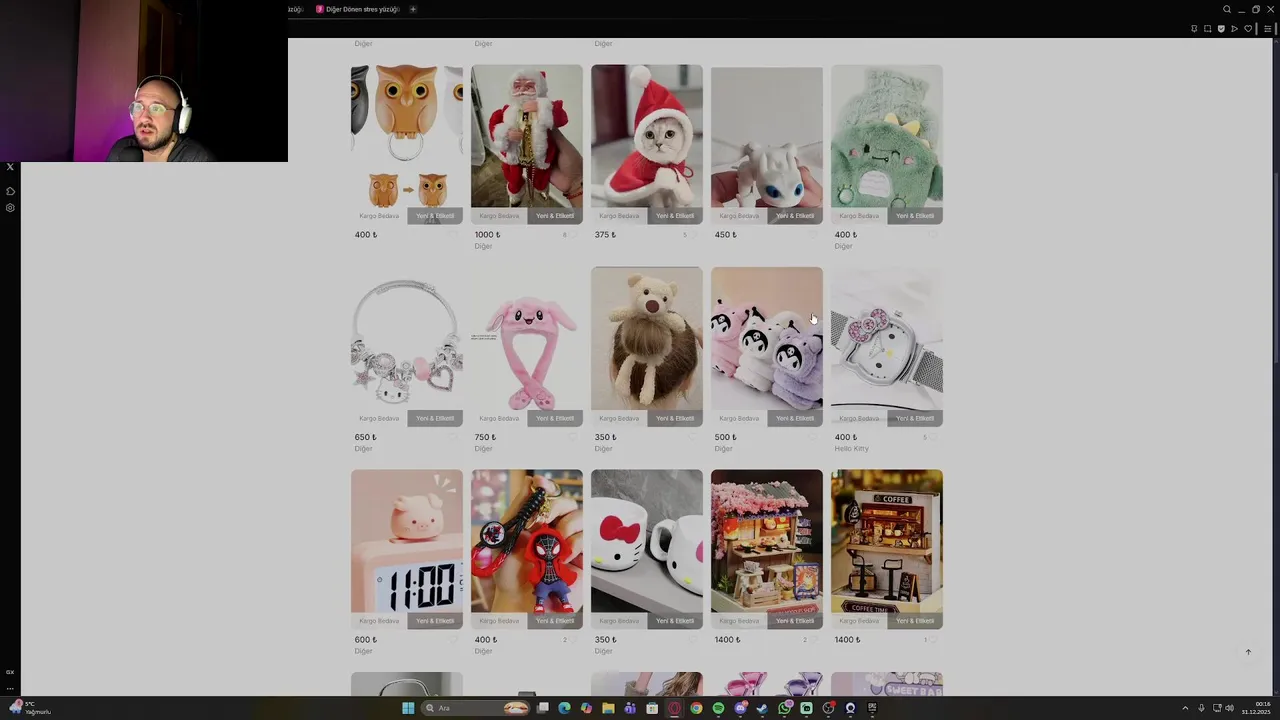This screenshot has width=1280, height=720.
Task: Open the cat in Santa cape product
Action: (x=647, y=144)
